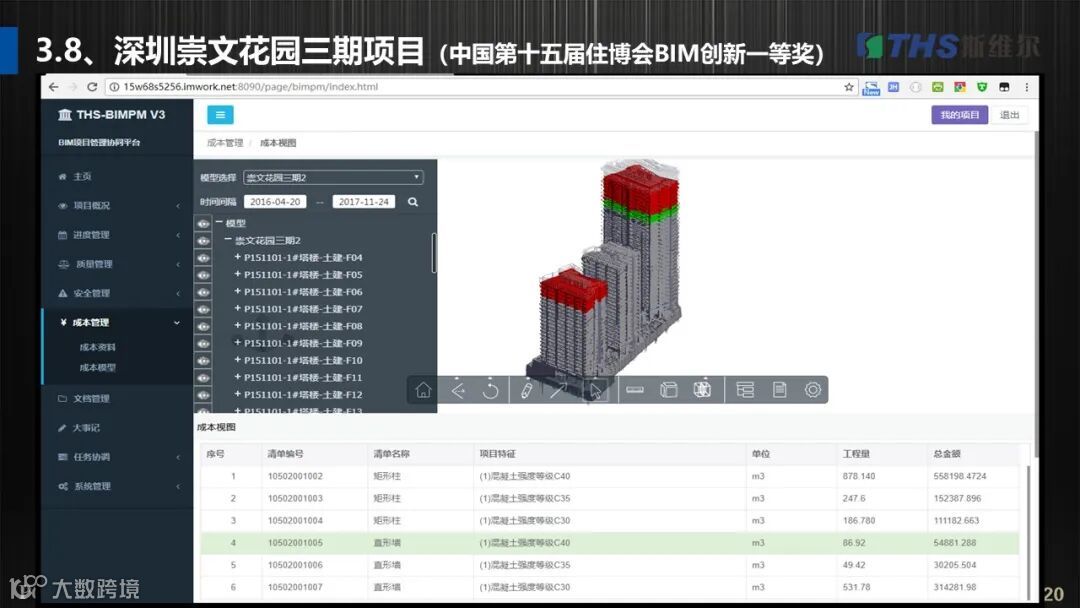
Task: Hide the 土建-F07 model layer via eye
Action: [203, 309]
